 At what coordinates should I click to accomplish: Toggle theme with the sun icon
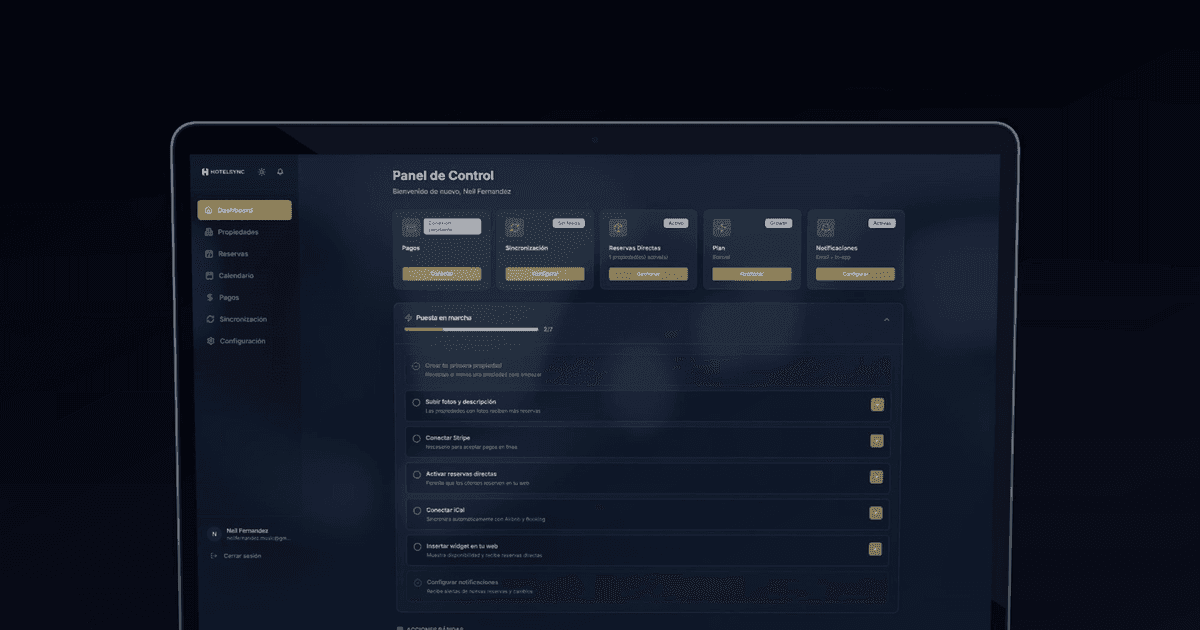click(261, 172)
